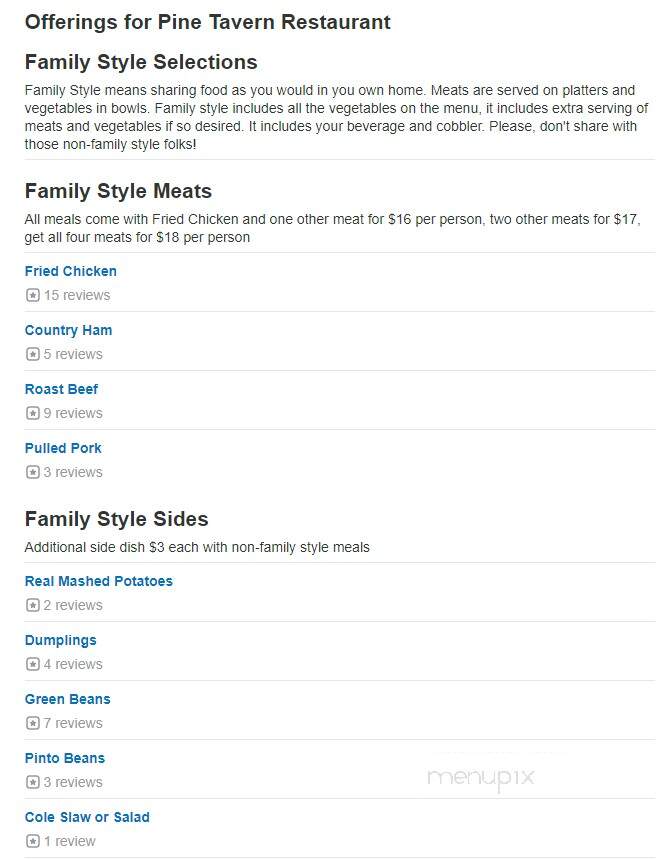Click the star icon under Roast Beef
Viewport: 660px width, 860px height.
click(33, 413)
